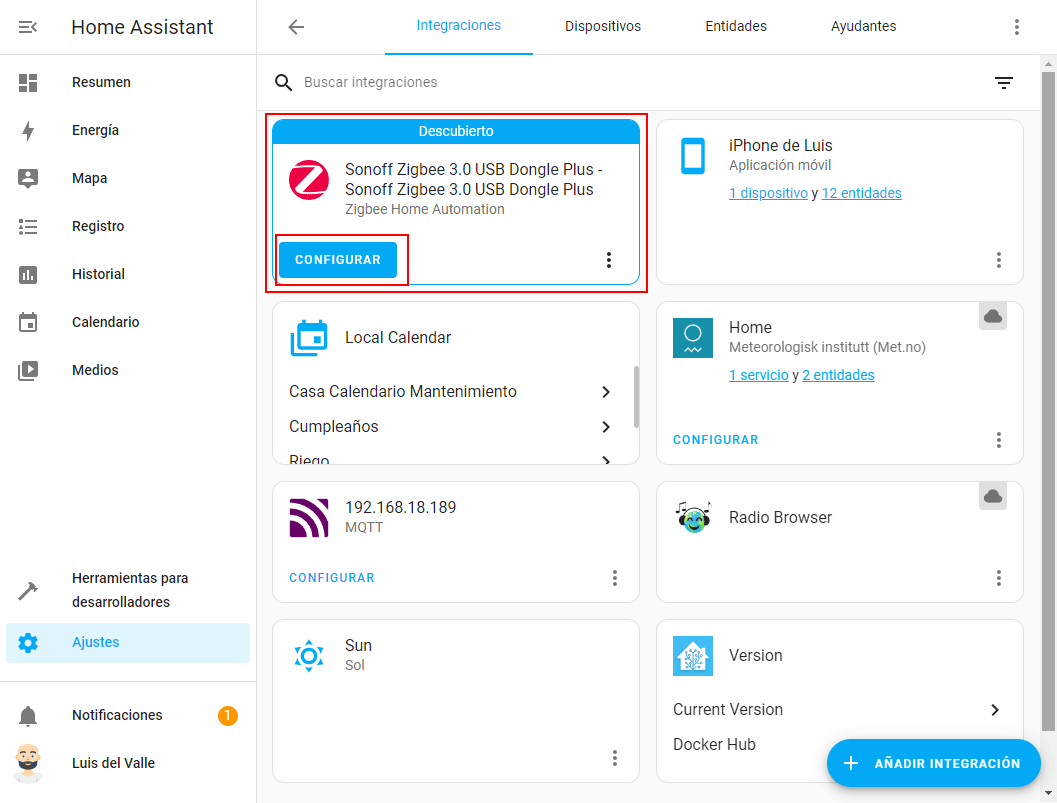The height and width of the screenshot is (803, 1057).
Task: Expand the Cumpleaños calendar entry
Action: pyautogui.click(x=605, y=427)
